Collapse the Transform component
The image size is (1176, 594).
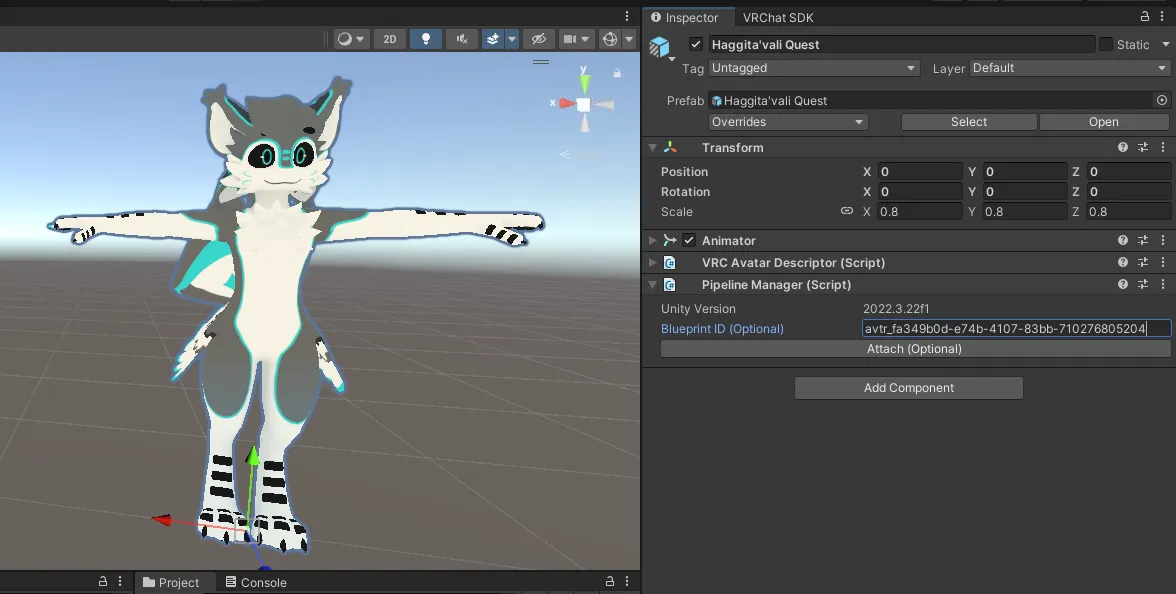[x=652, y=148]
